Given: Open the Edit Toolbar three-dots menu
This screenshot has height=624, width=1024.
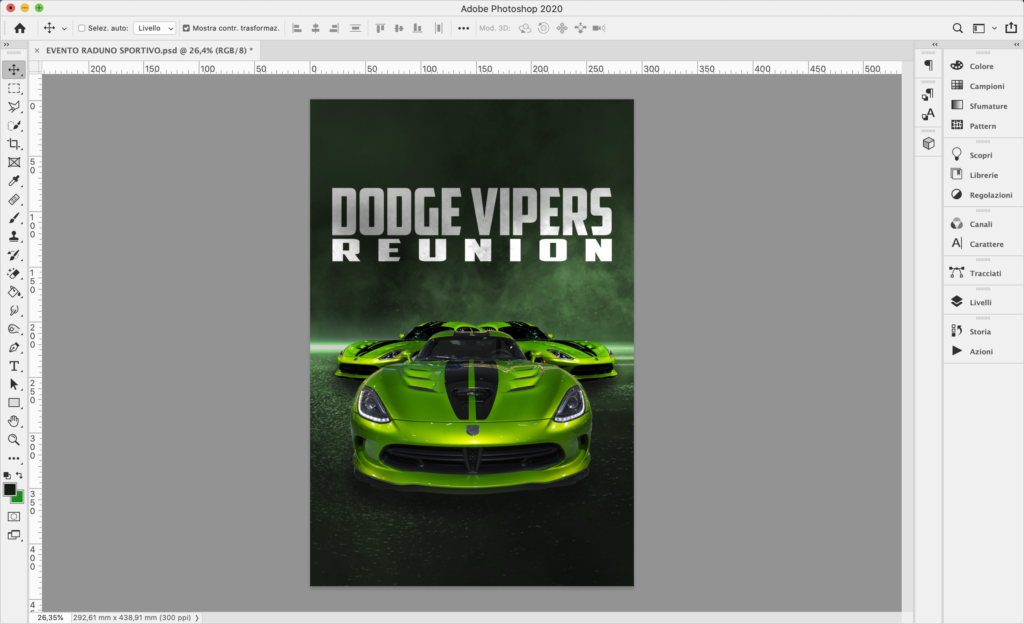Looking at the screenshot, I should click(x=14, y=458).
